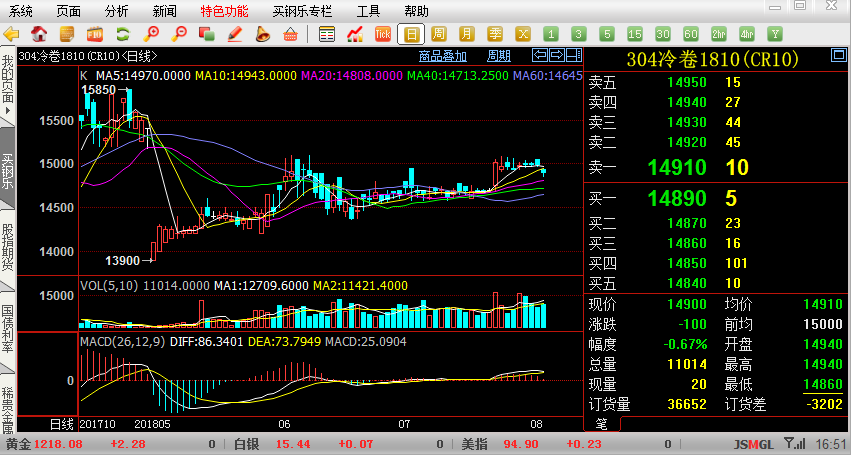
Task: Open the 特色功能 menu
Action: pos(223,11)
